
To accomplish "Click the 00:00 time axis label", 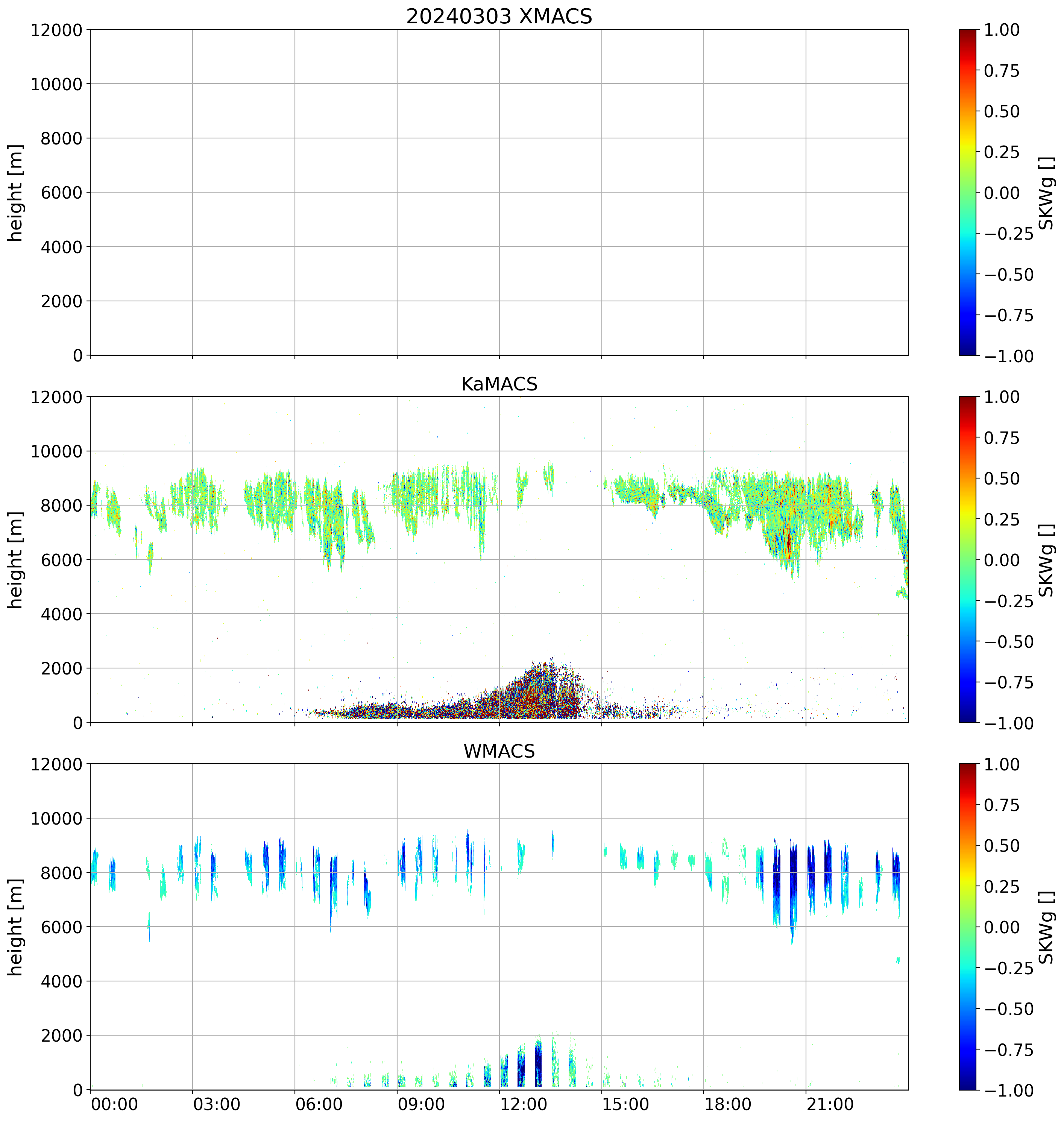I will (x=114, y=1104).
